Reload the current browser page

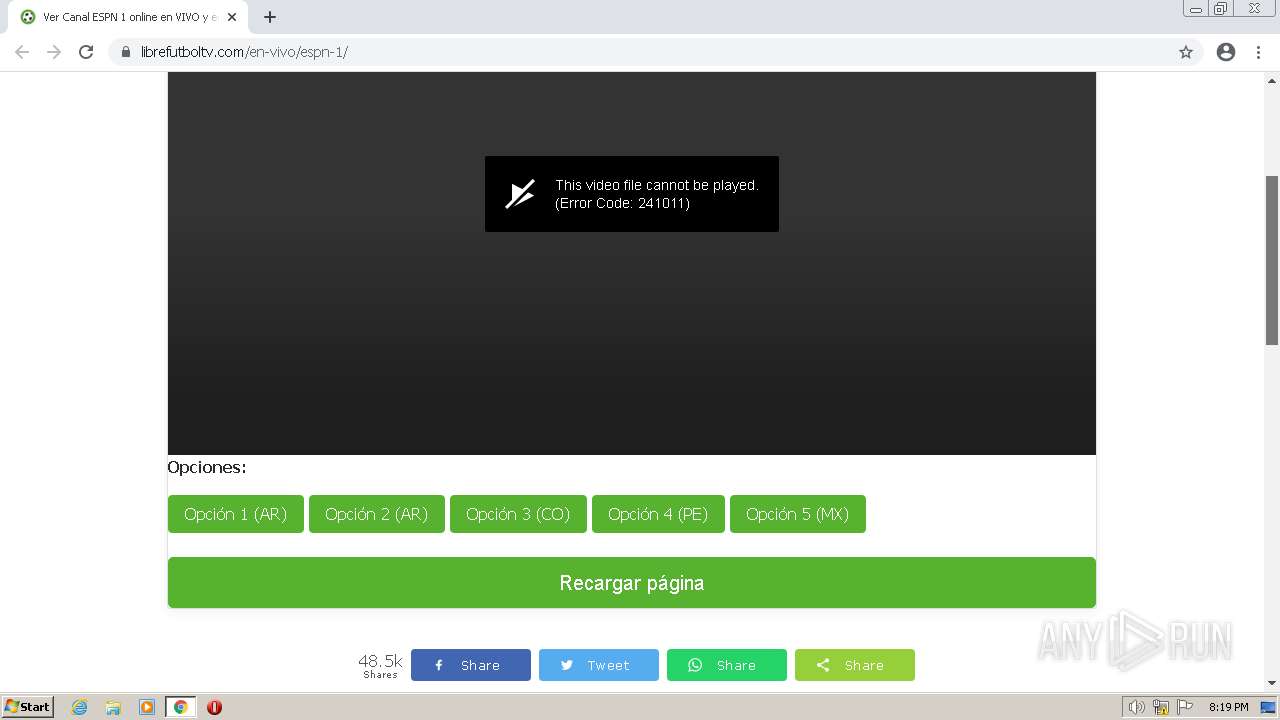click(x=86, y=52)
